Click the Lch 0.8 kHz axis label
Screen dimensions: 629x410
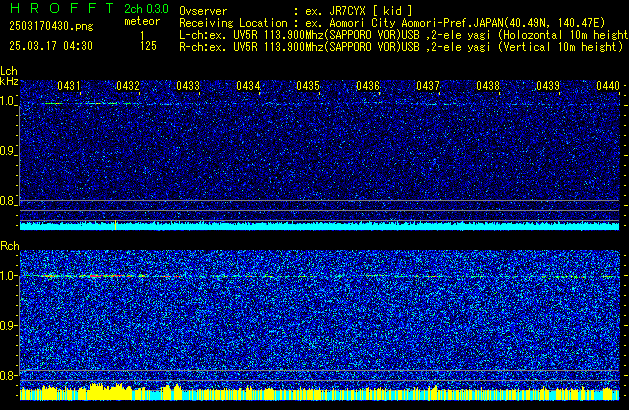[8, 201]
